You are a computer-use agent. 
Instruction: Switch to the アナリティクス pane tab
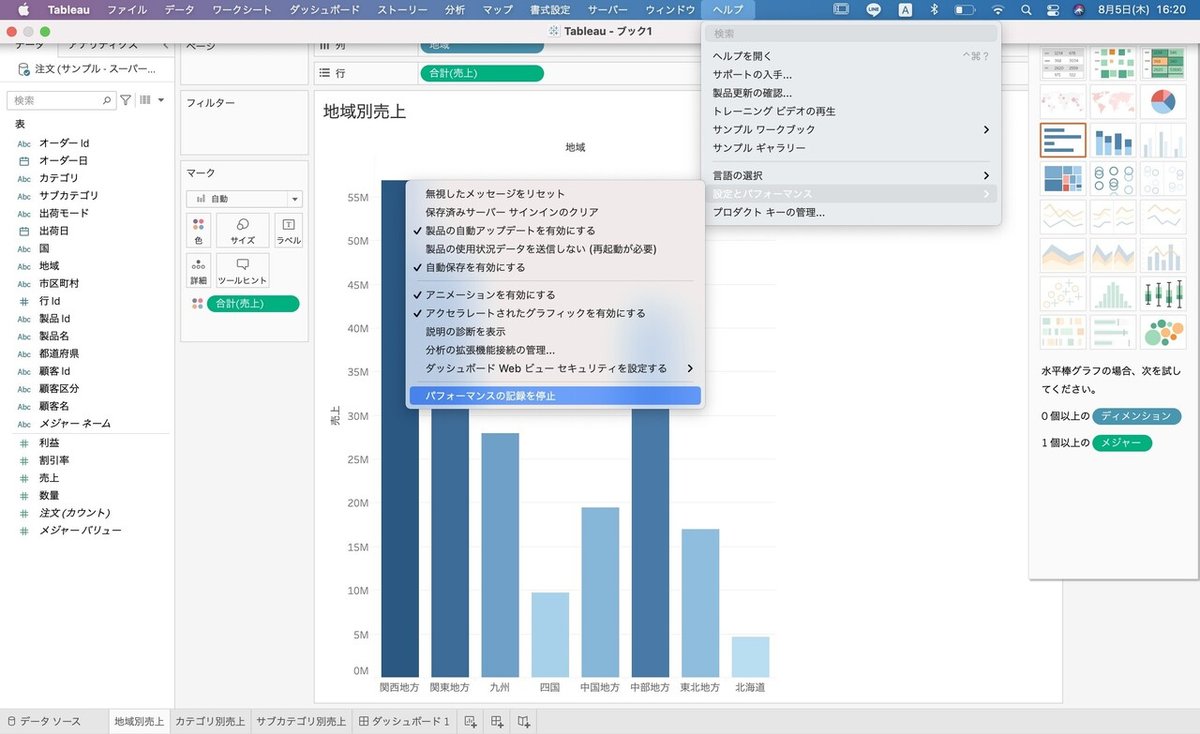(x=103, y=46)
